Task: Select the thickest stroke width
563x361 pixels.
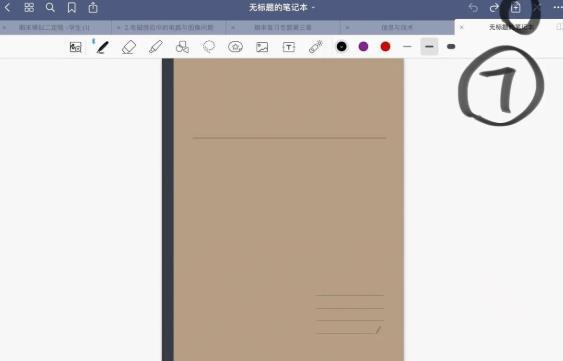Action: [451, 46]
